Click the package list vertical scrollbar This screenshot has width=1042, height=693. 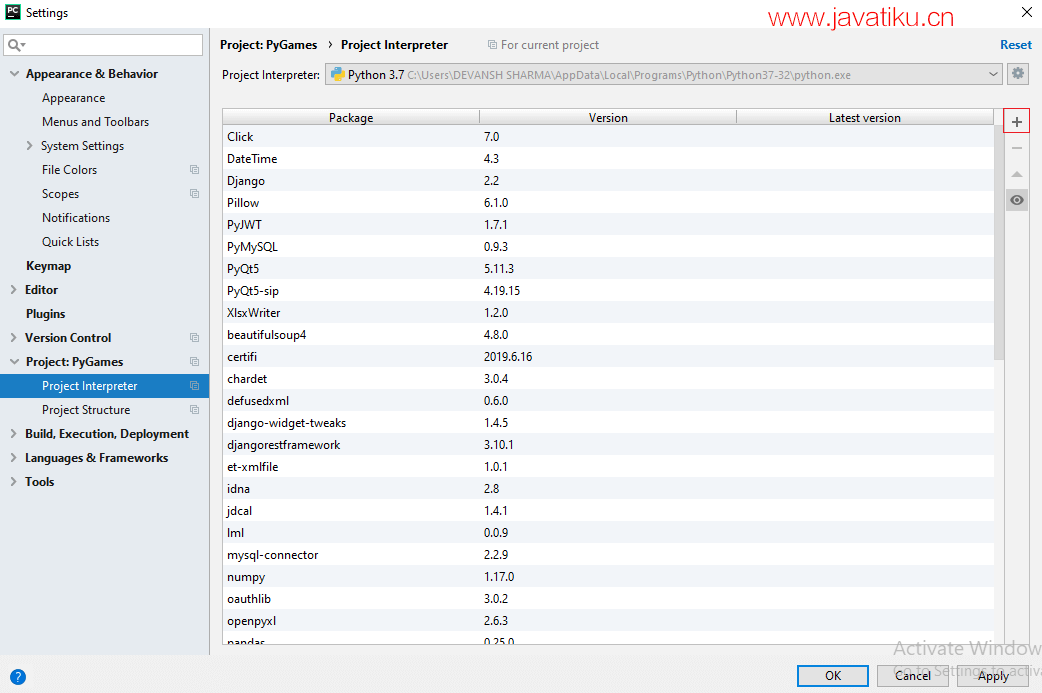[x=999, y=243]
